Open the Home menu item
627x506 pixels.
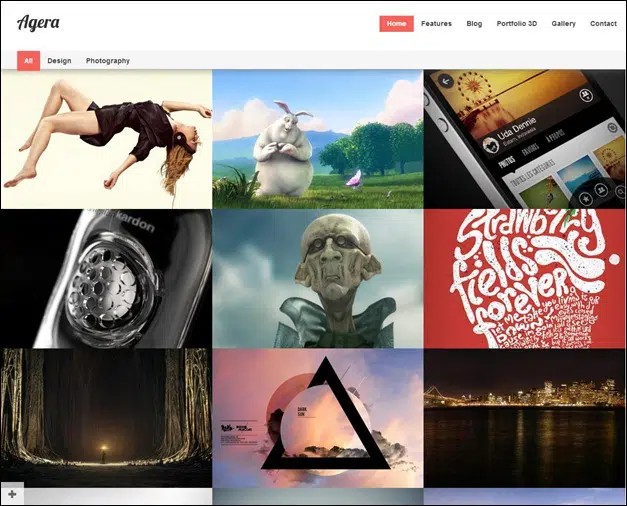396,24
